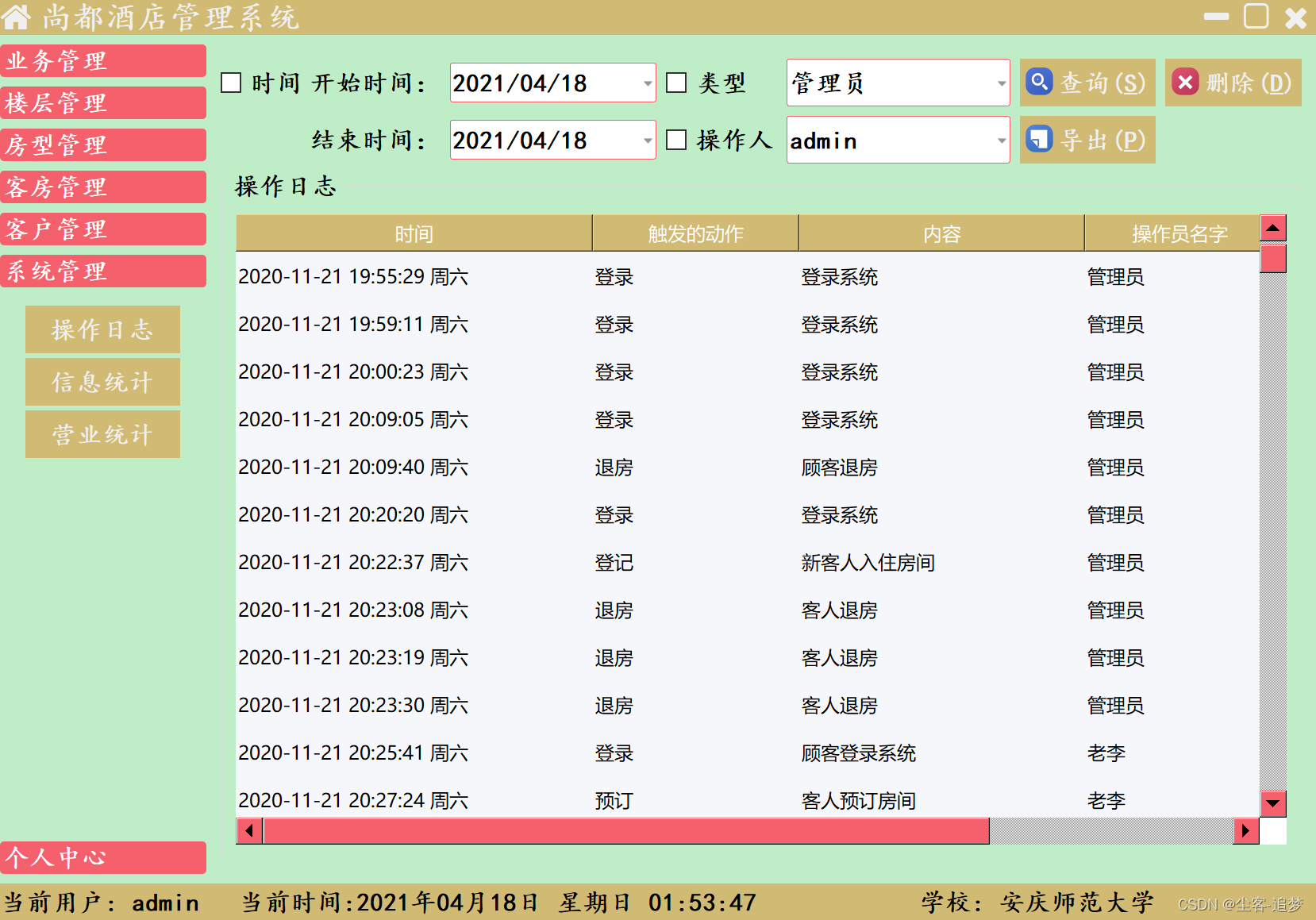Click the export icon on 导出 button
This screenshot has width=1316, height=920.
click(1039, 139)
